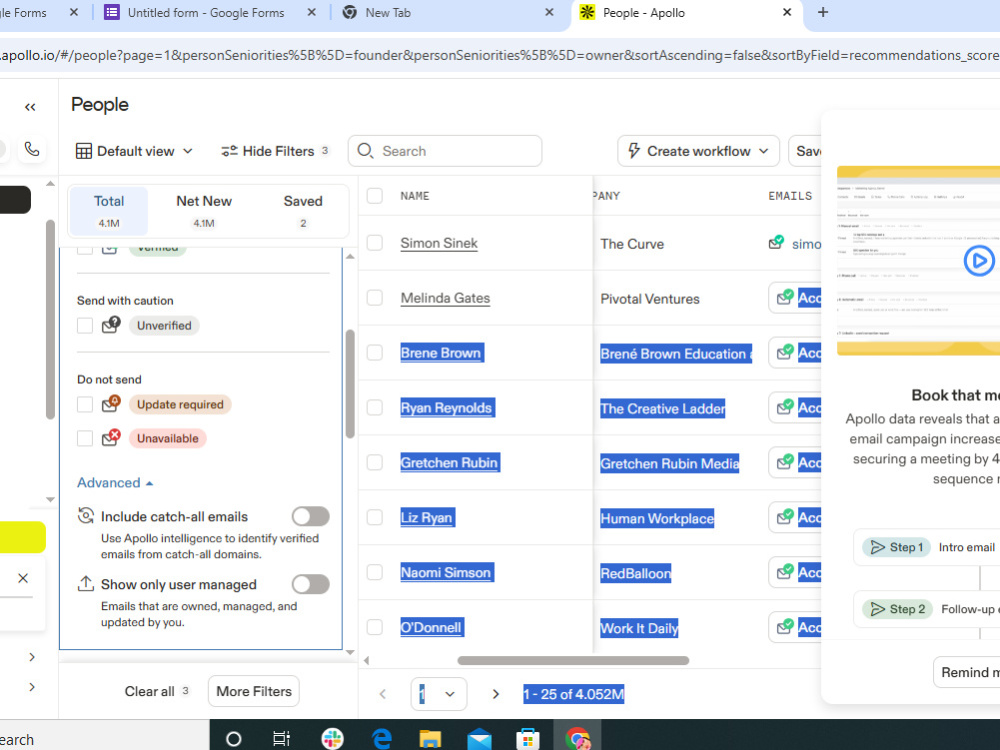
Task: Check the Unverified email filter
Action: [85, 325]
